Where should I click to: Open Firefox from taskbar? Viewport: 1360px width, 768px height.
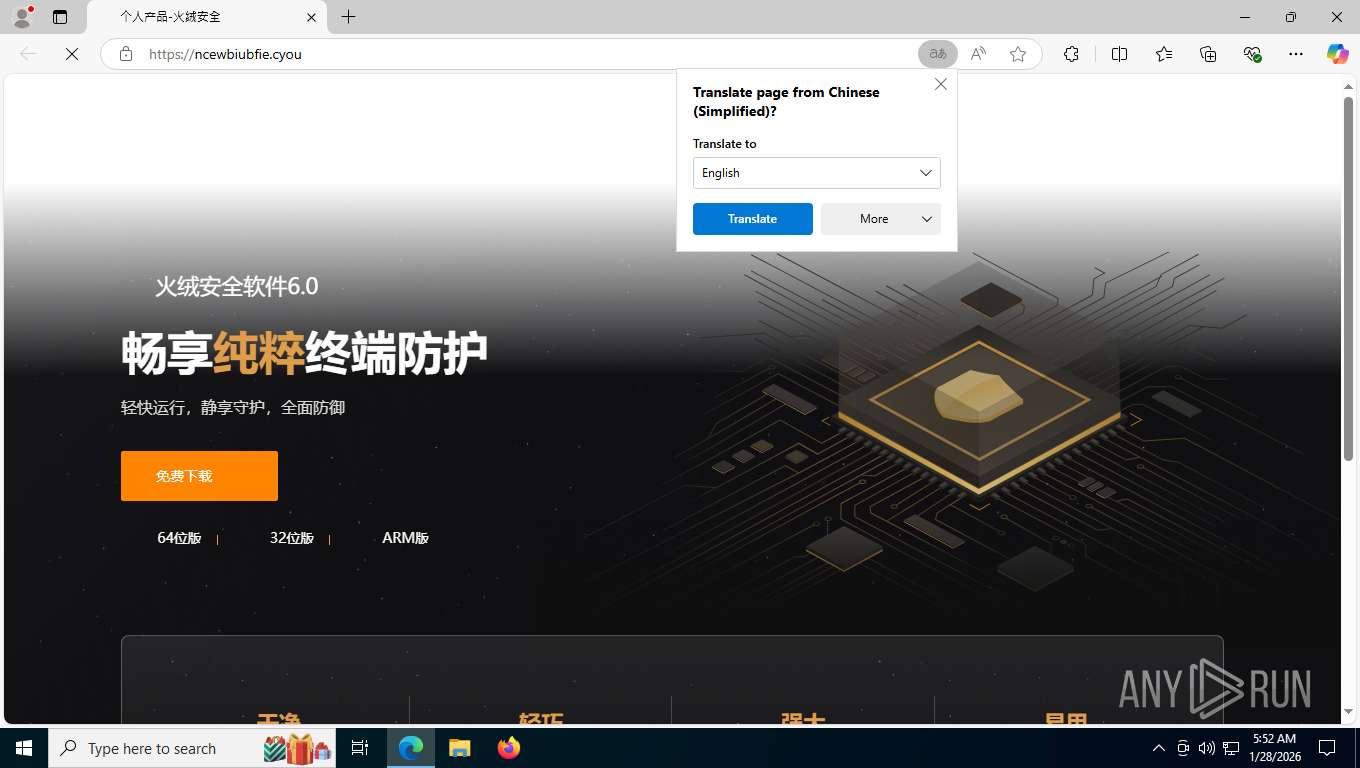(x=509, y=748)
